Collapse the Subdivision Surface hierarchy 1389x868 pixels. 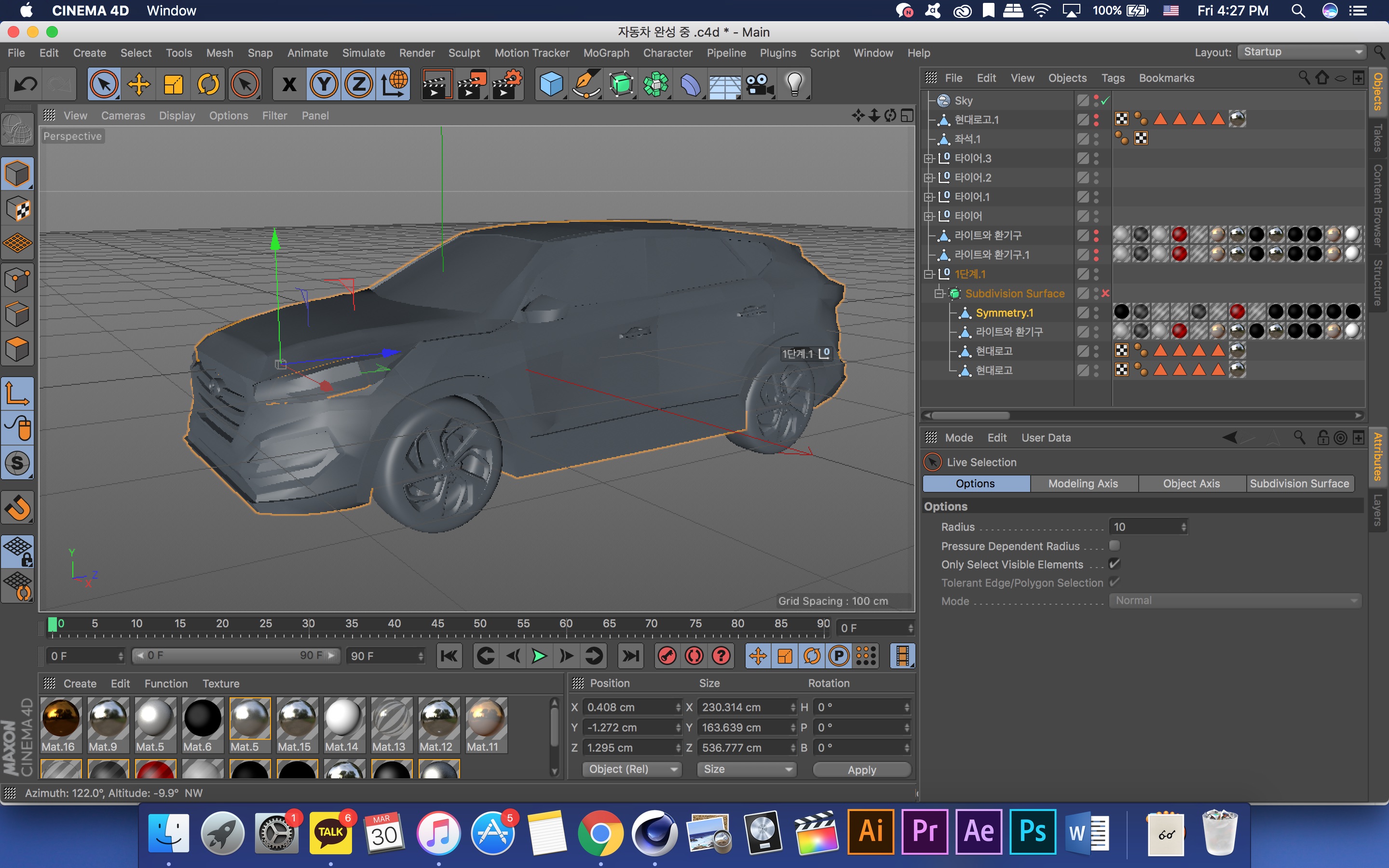tap(939, 293)
